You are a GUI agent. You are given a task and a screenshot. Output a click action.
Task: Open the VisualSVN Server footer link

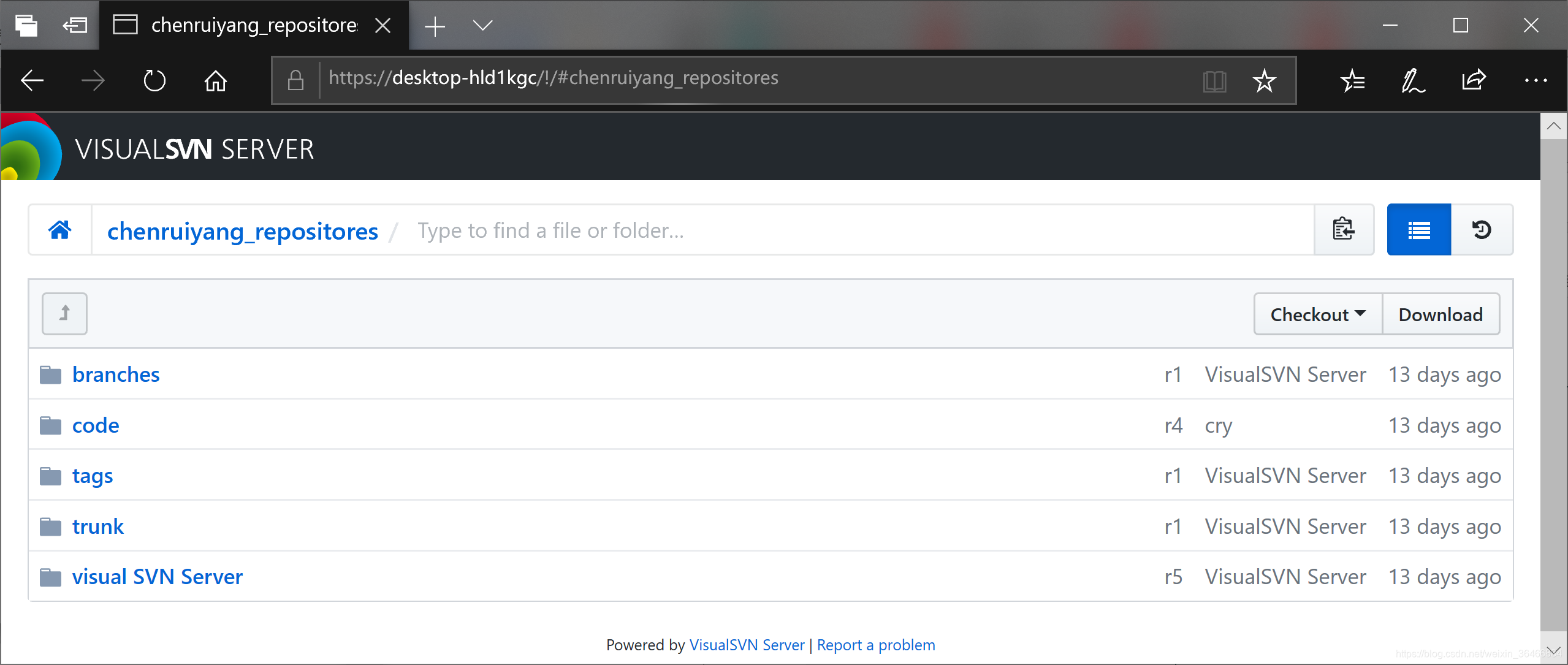click(x=747, y=645)
